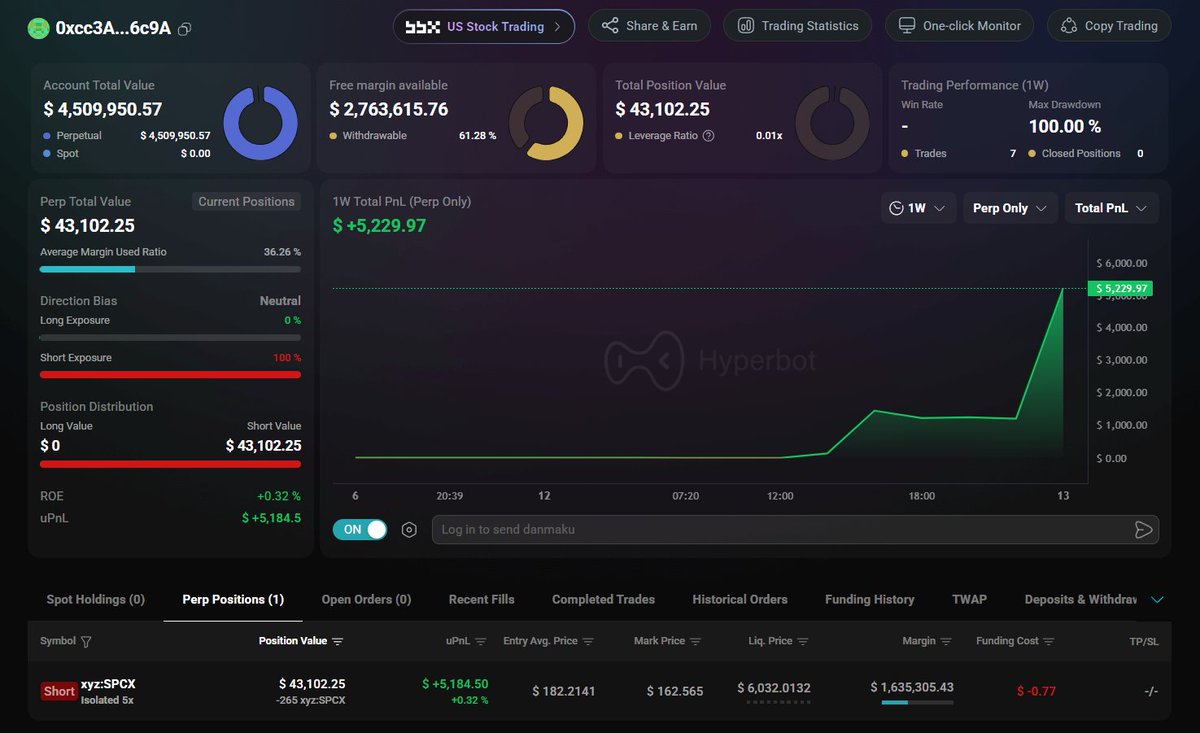
Task: Click the green wallet avatar icon
Action: (38, 29)
